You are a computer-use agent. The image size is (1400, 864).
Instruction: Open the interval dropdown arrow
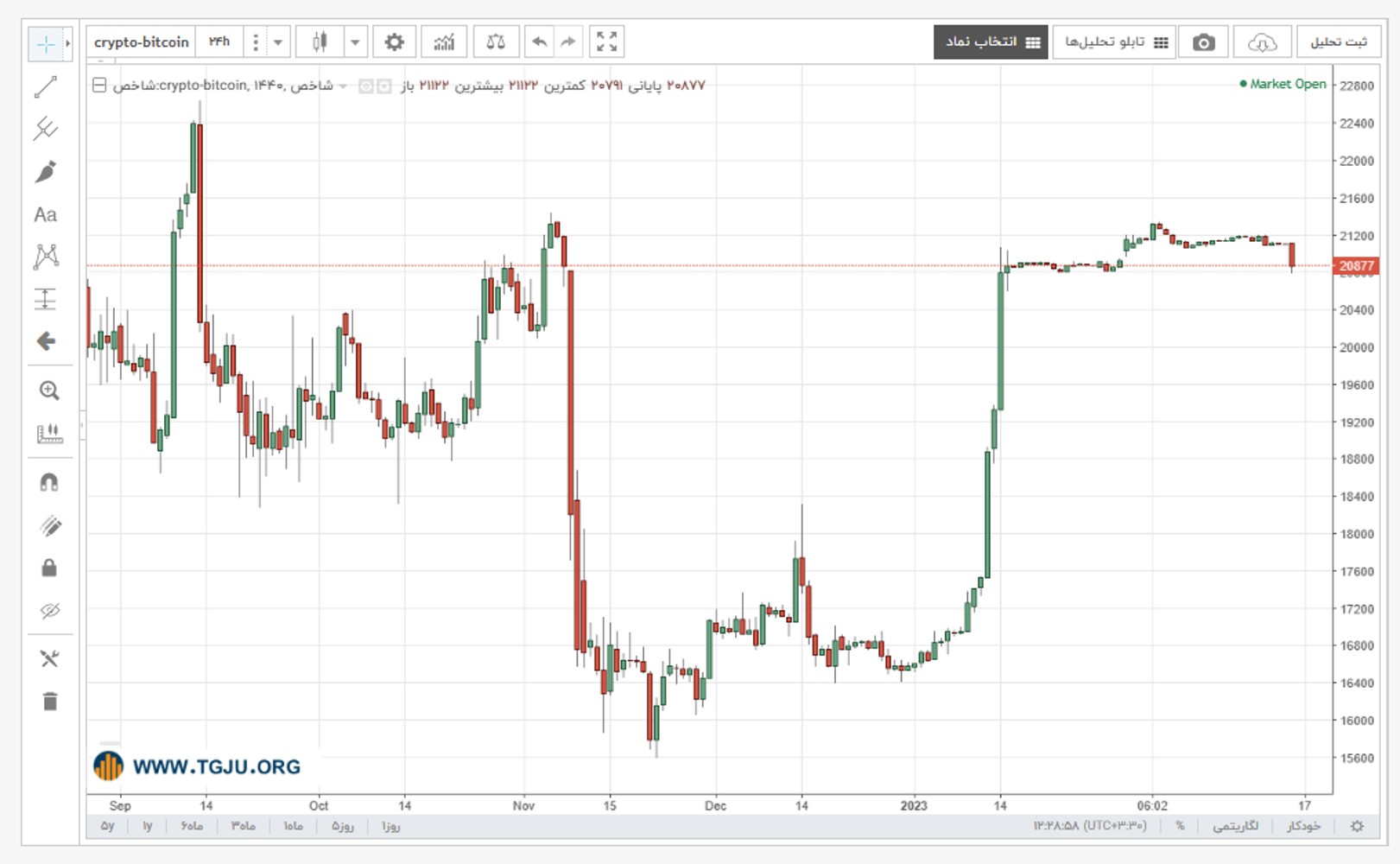click(278, 41)
